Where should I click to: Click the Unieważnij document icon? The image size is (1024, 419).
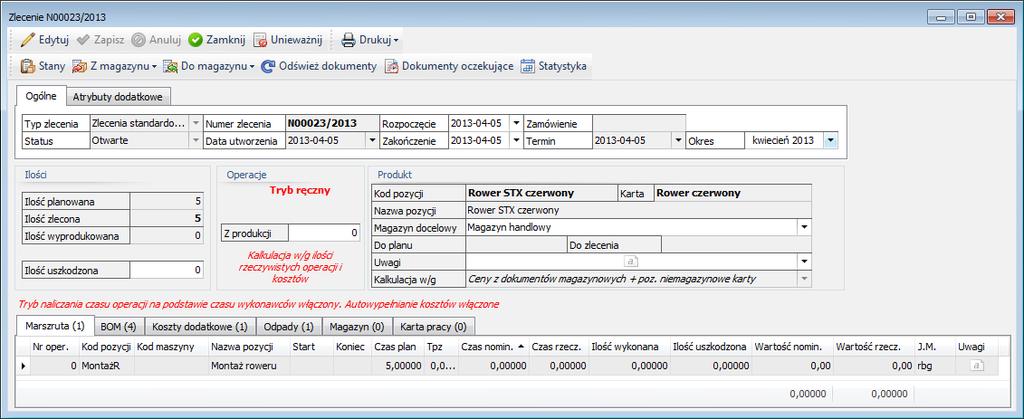260,40
